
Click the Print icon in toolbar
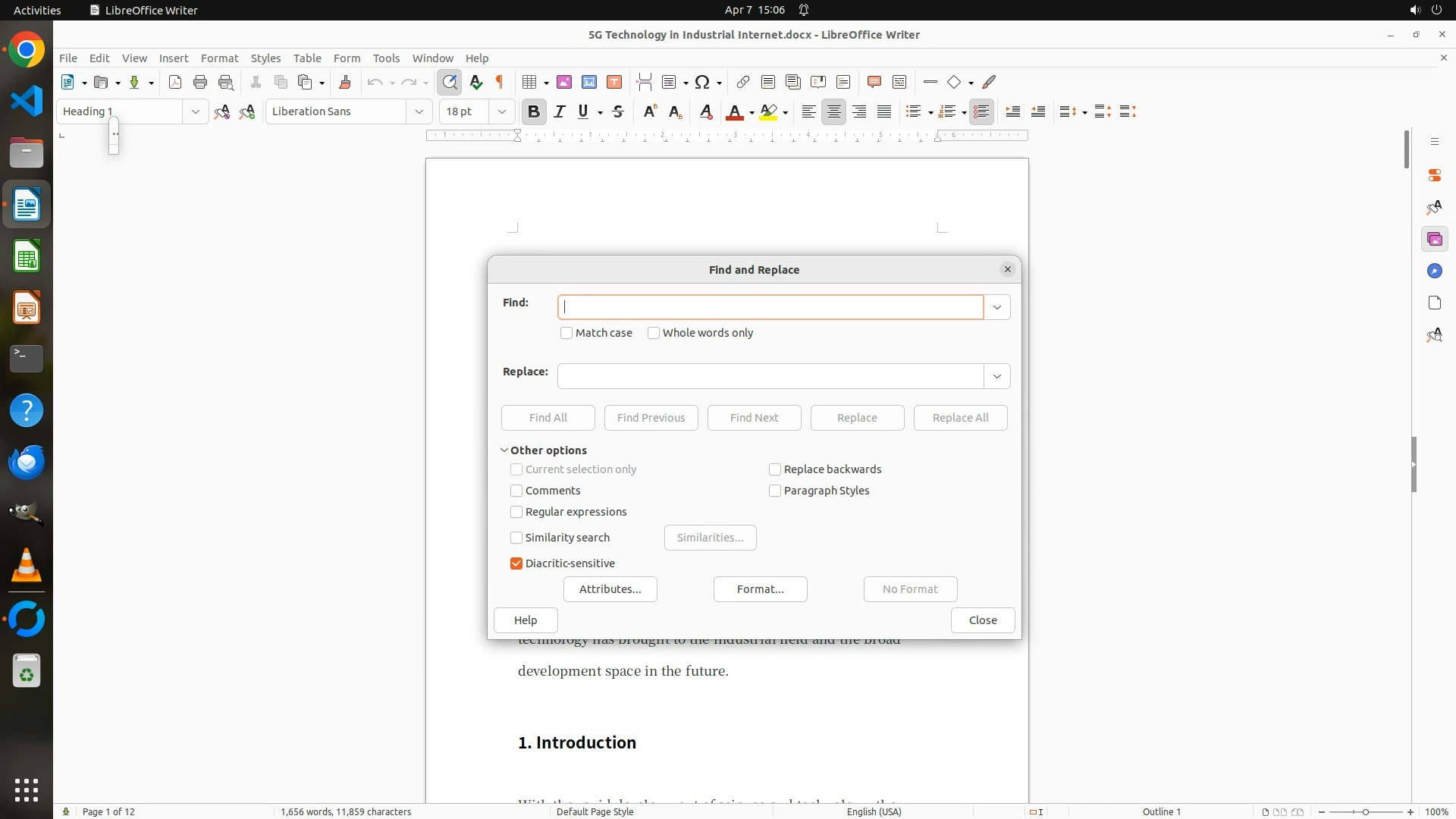pos(200,82)
